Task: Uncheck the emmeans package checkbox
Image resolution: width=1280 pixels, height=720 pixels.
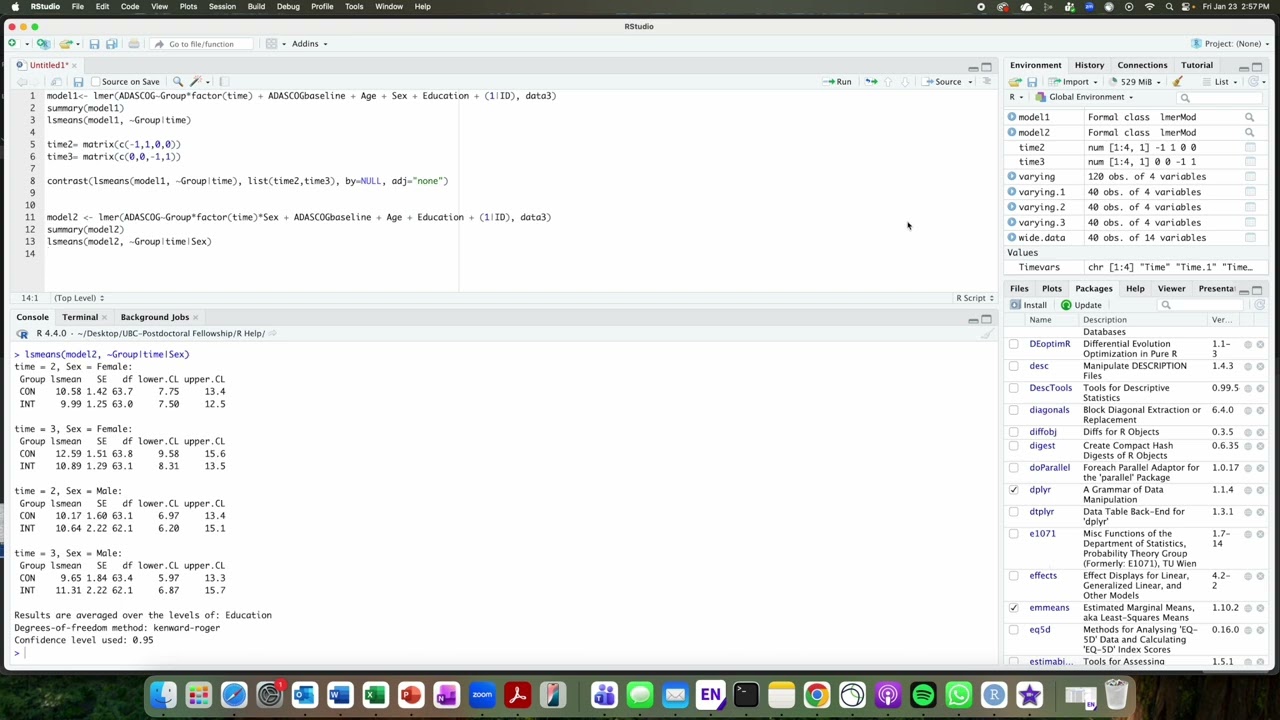Action: point(1013,609)
